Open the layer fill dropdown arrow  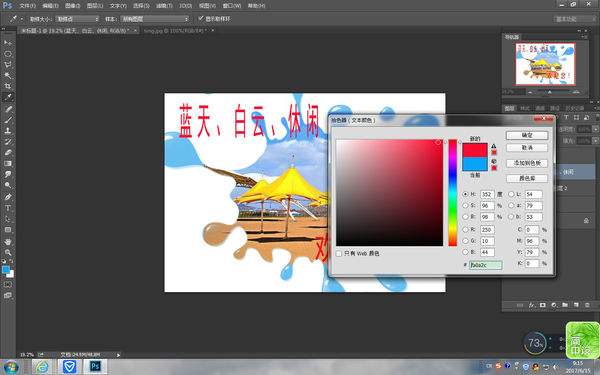tap(595, 141)
